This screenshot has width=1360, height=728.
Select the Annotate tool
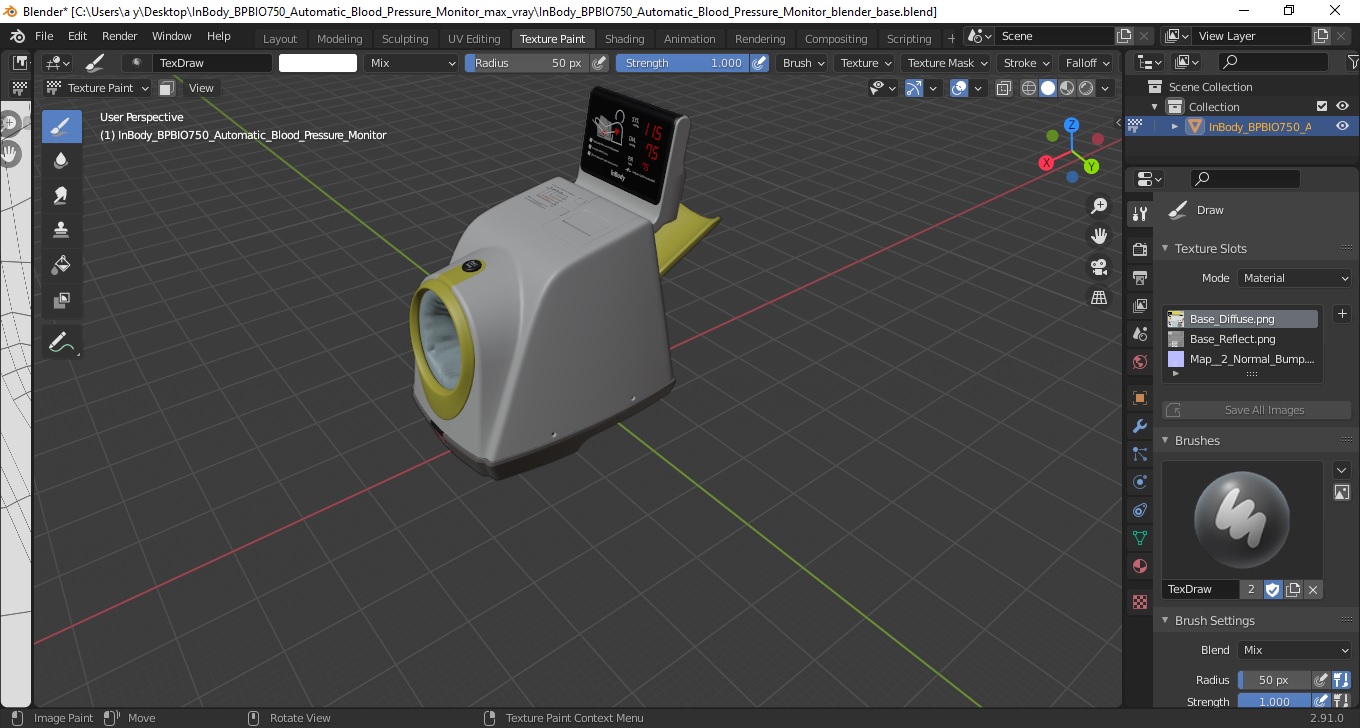(x=62, y=342)
